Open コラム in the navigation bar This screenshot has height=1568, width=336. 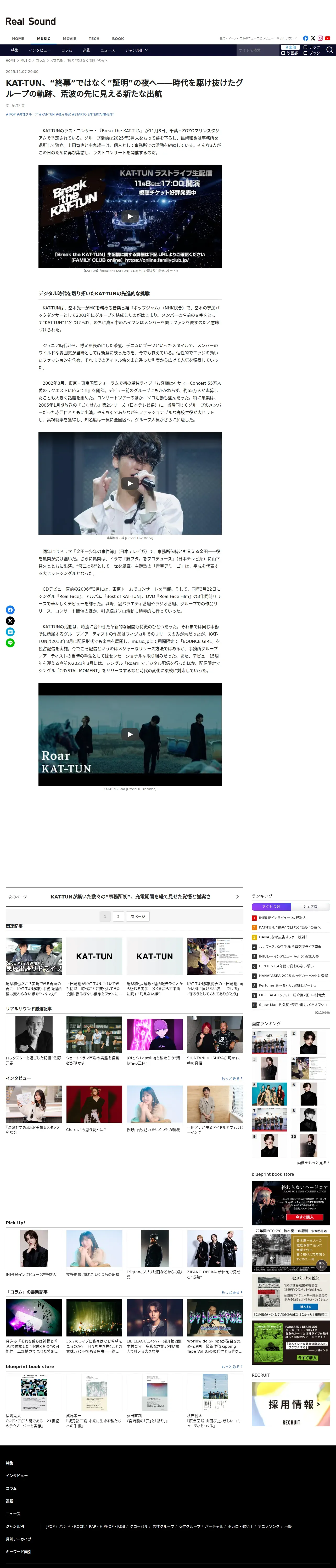66,50
